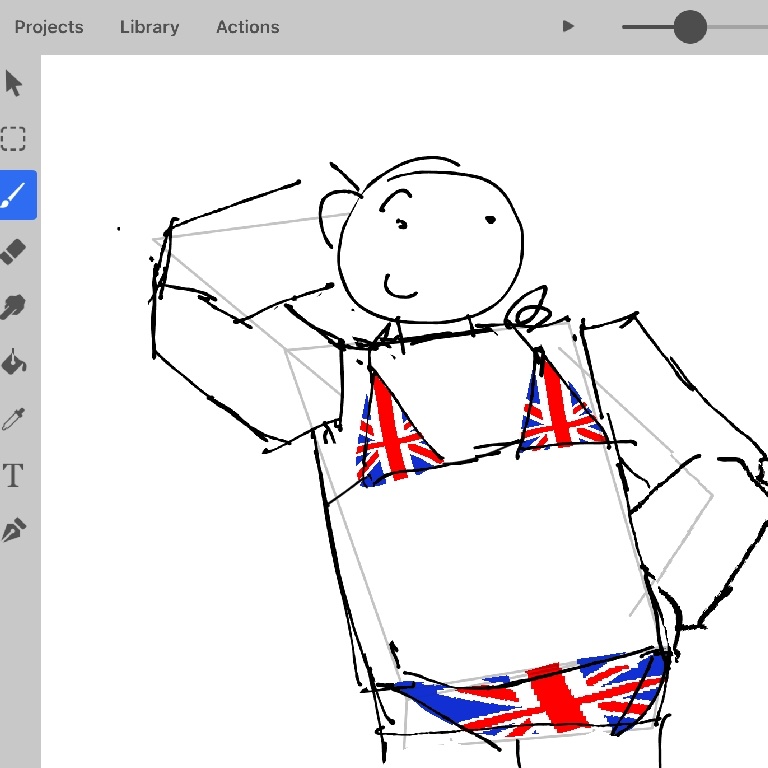Image resolution: width=768 pixels, height=768 pixels.
Task: Click the round slider handle
Action: (x=690, y=27)
